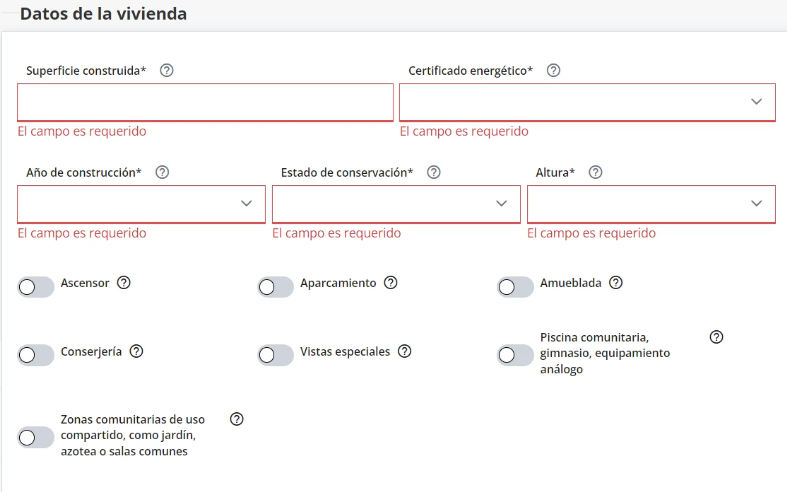
Task: Focus the Superficie construida input field
Action: pyautogui.click(x=205, y=102)
